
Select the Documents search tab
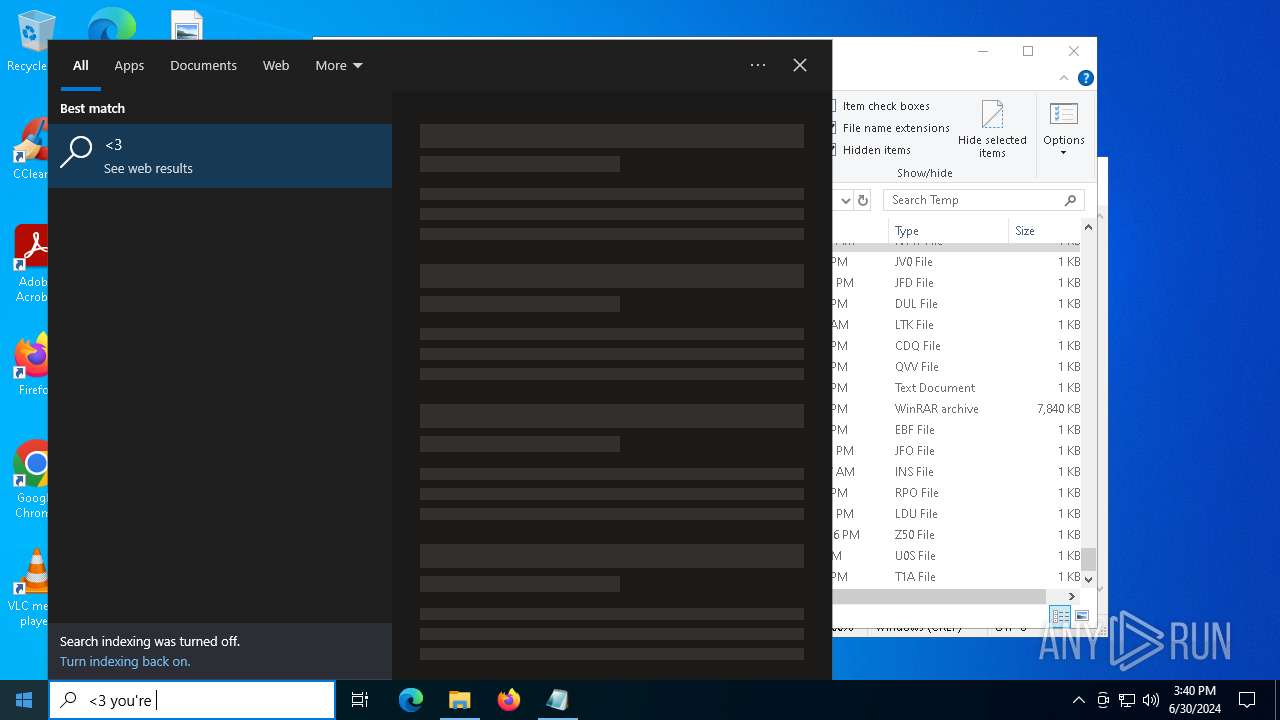[x=203, y=65]
